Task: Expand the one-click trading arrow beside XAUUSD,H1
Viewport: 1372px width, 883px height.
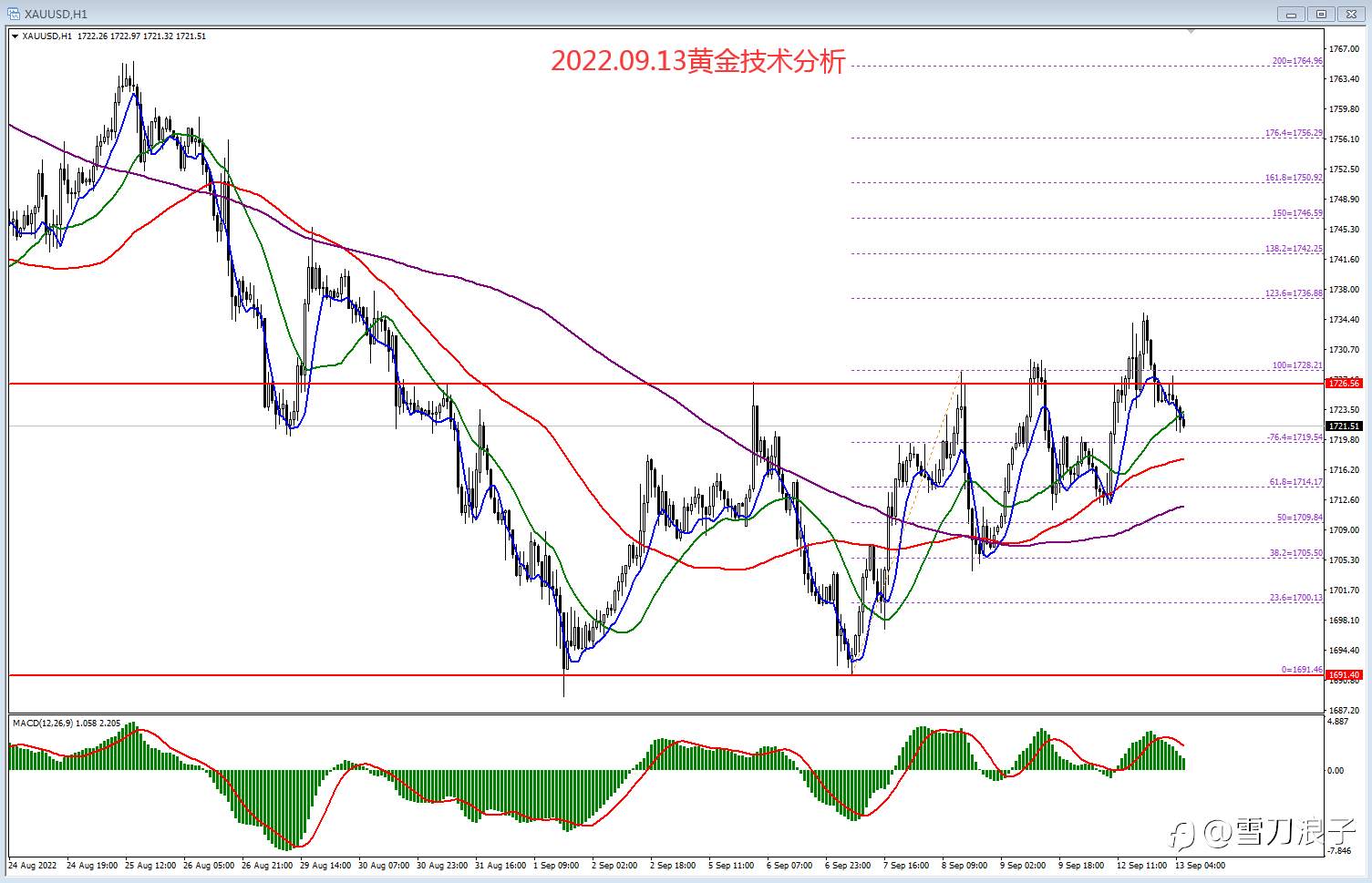Action: click(x=15, y=36)
